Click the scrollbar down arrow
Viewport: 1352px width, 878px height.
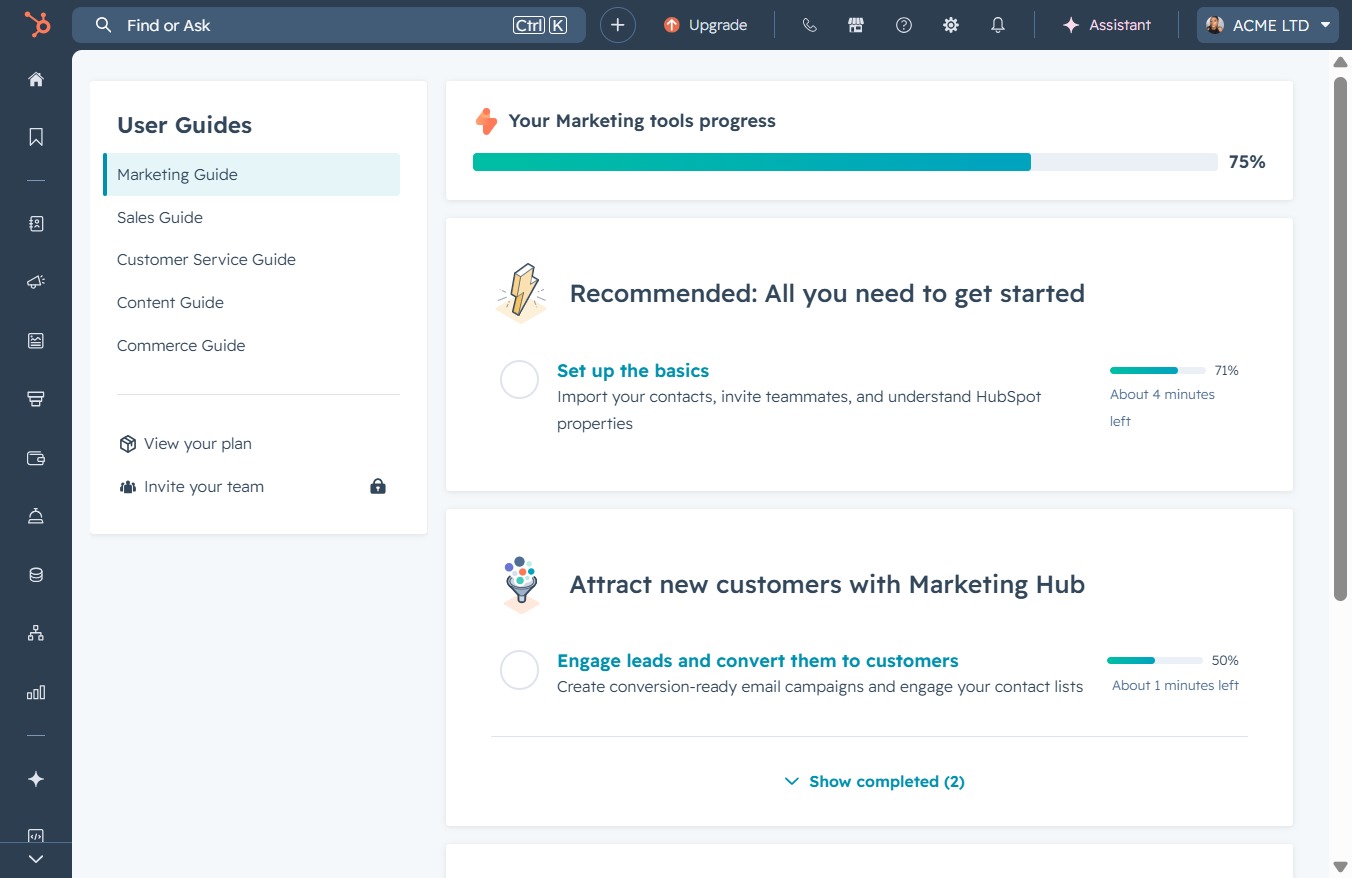[1341, 866]
